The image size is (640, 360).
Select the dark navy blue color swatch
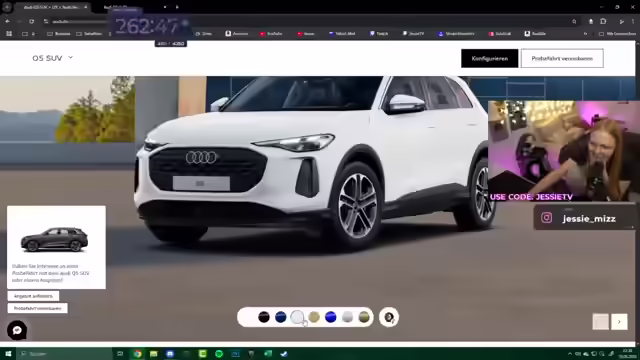pos(280,317)
